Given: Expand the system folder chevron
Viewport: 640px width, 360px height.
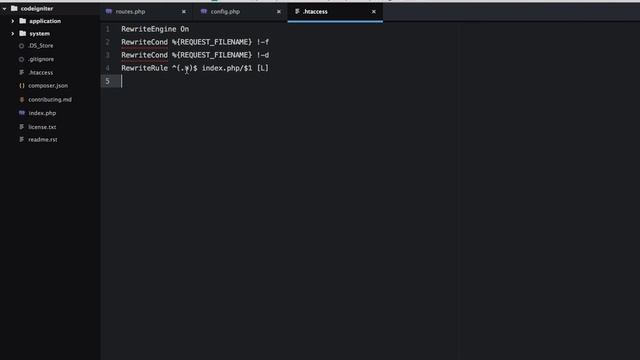Looking at the screenshot, I should [12, 33].
